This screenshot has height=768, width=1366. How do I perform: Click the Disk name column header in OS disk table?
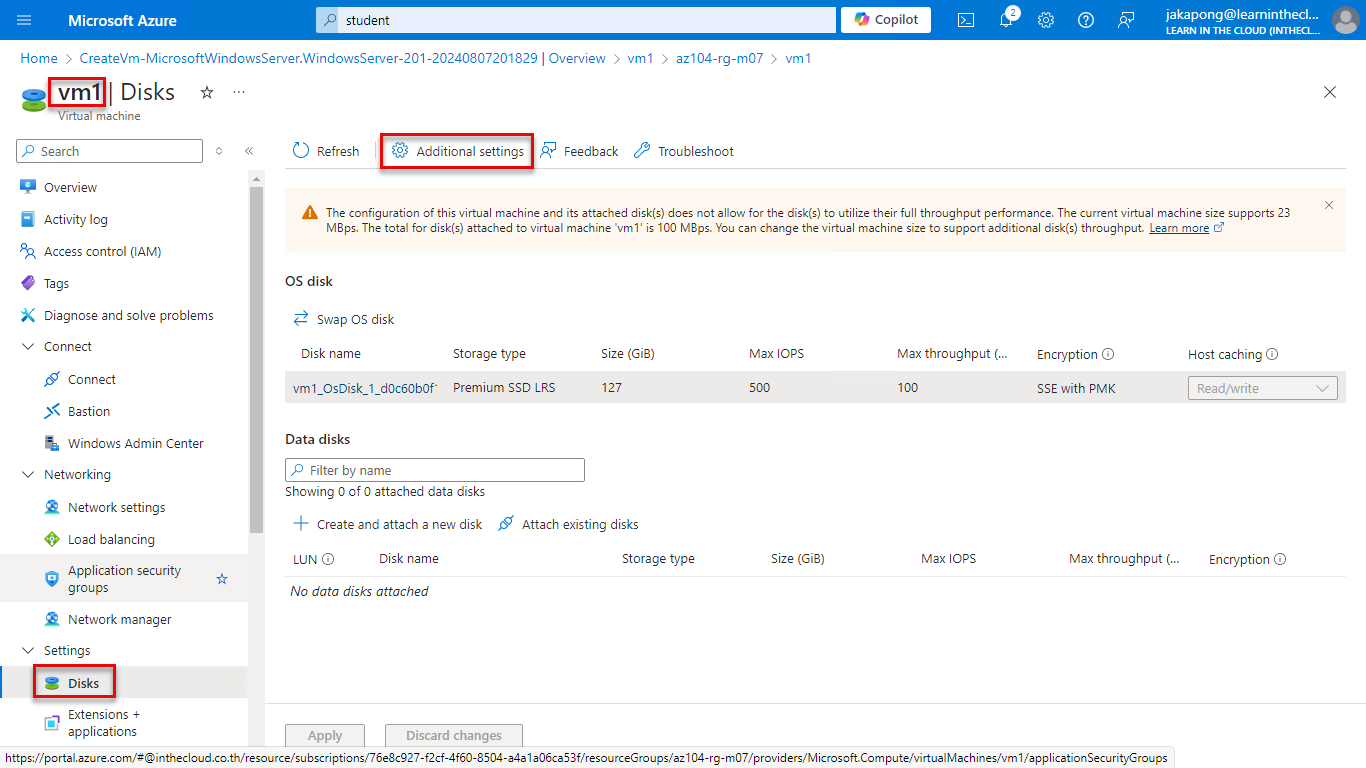331,354
